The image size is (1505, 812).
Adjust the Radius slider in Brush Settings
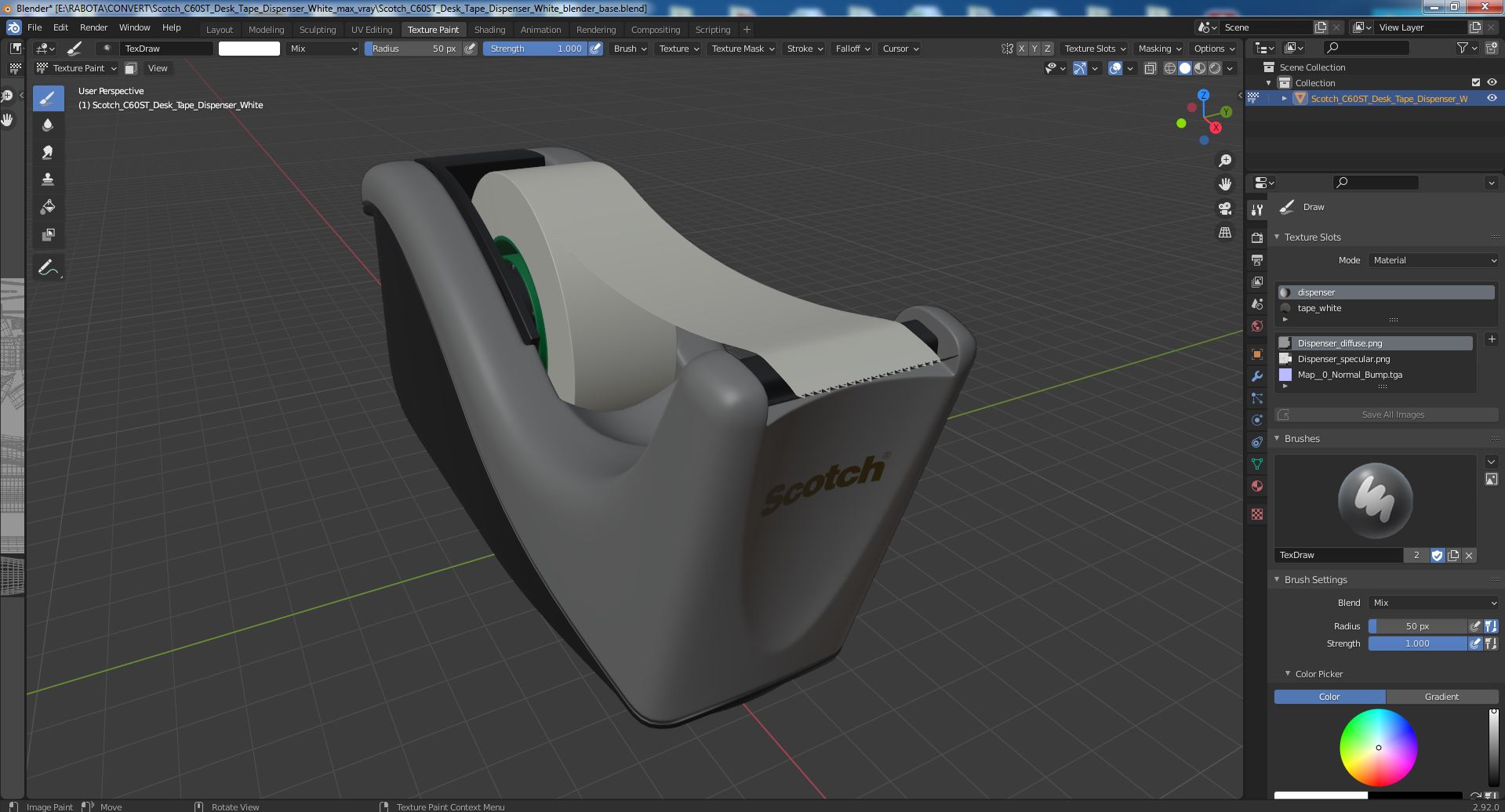(1417, 626)
